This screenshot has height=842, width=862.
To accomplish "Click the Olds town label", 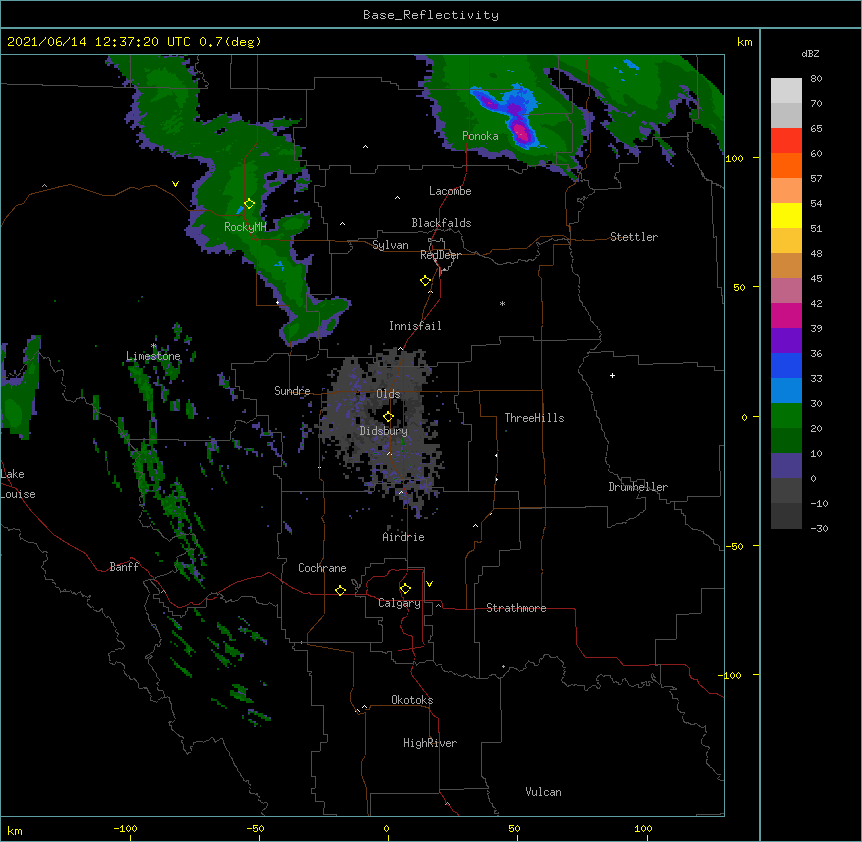I will click(x=388, y=394).
